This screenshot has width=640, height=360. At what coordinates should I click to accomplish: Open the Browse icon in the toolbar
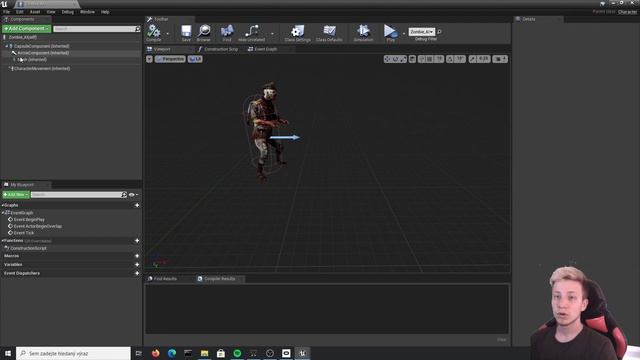[204, 33]
